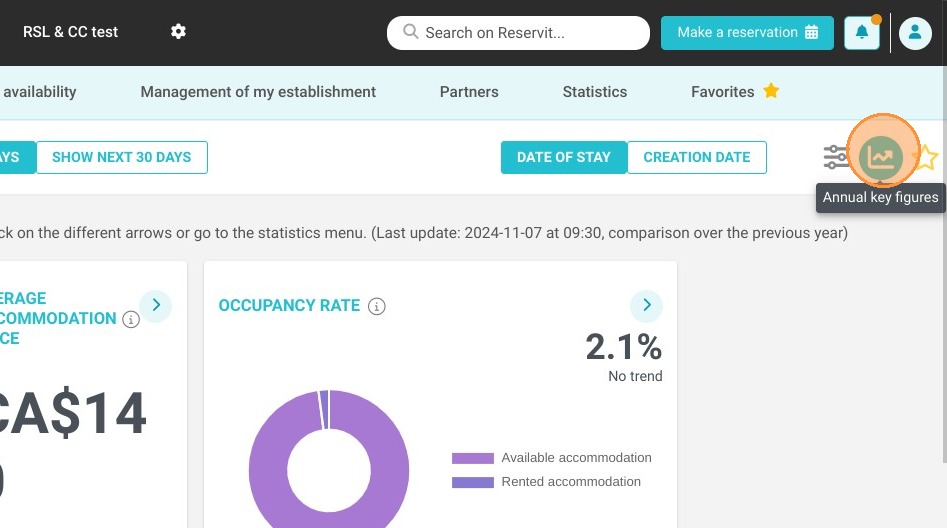Screen dimensions: 947x528
Task: Click average accommodation price info icon
Action: [x=130, y=320]
